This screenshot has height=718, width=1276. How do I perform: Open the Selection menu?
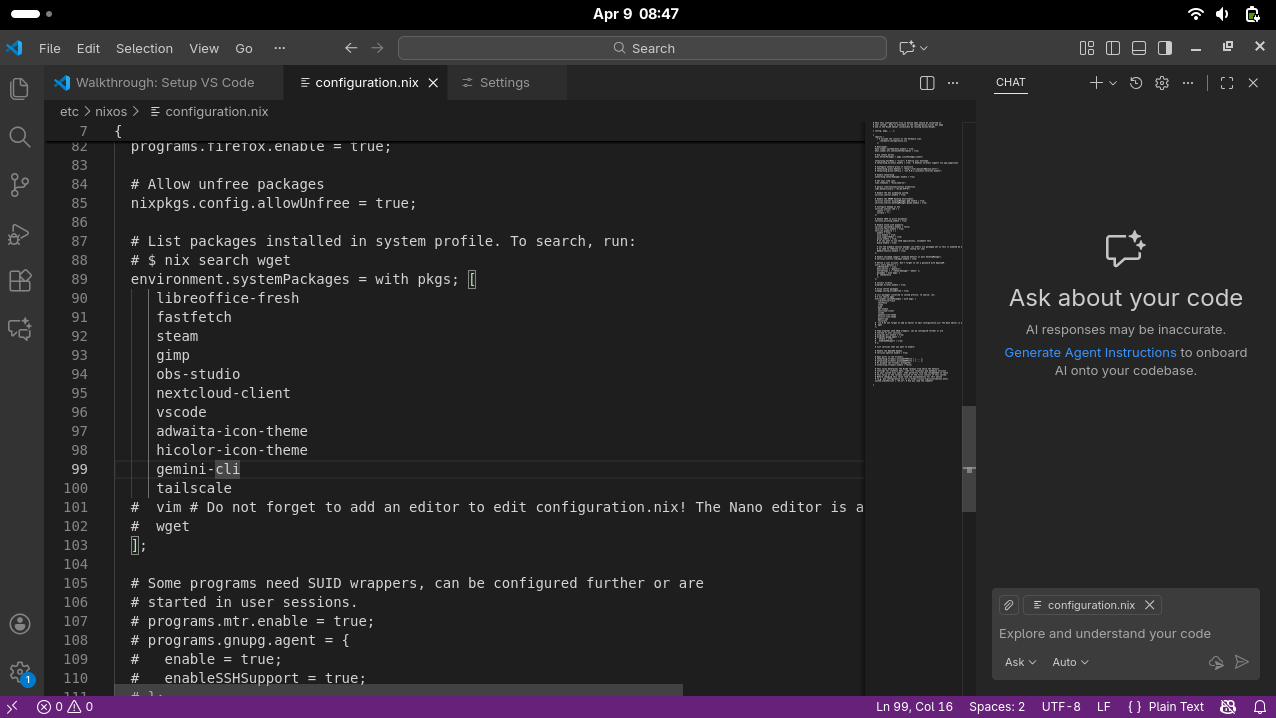click(144, 48)
